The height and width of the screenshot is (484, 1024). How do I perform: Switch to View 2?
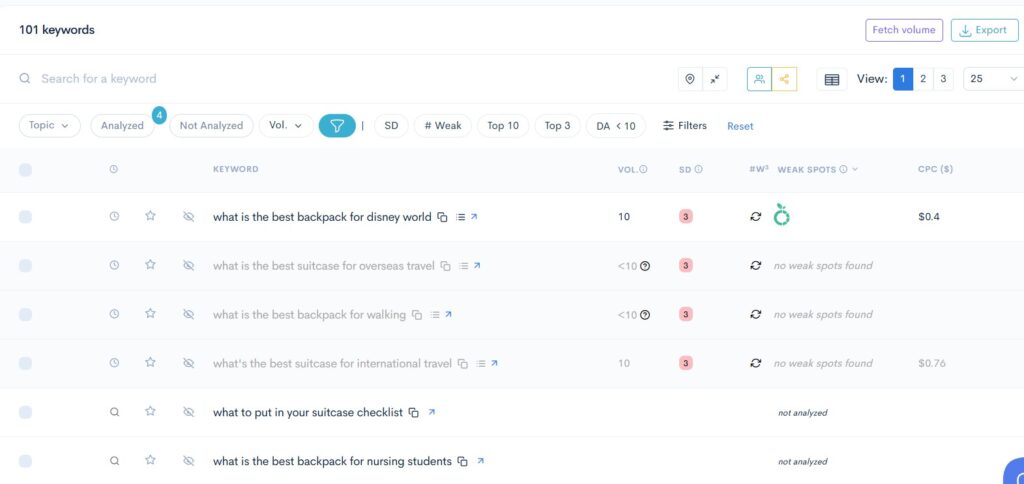(x=923, y=79)
